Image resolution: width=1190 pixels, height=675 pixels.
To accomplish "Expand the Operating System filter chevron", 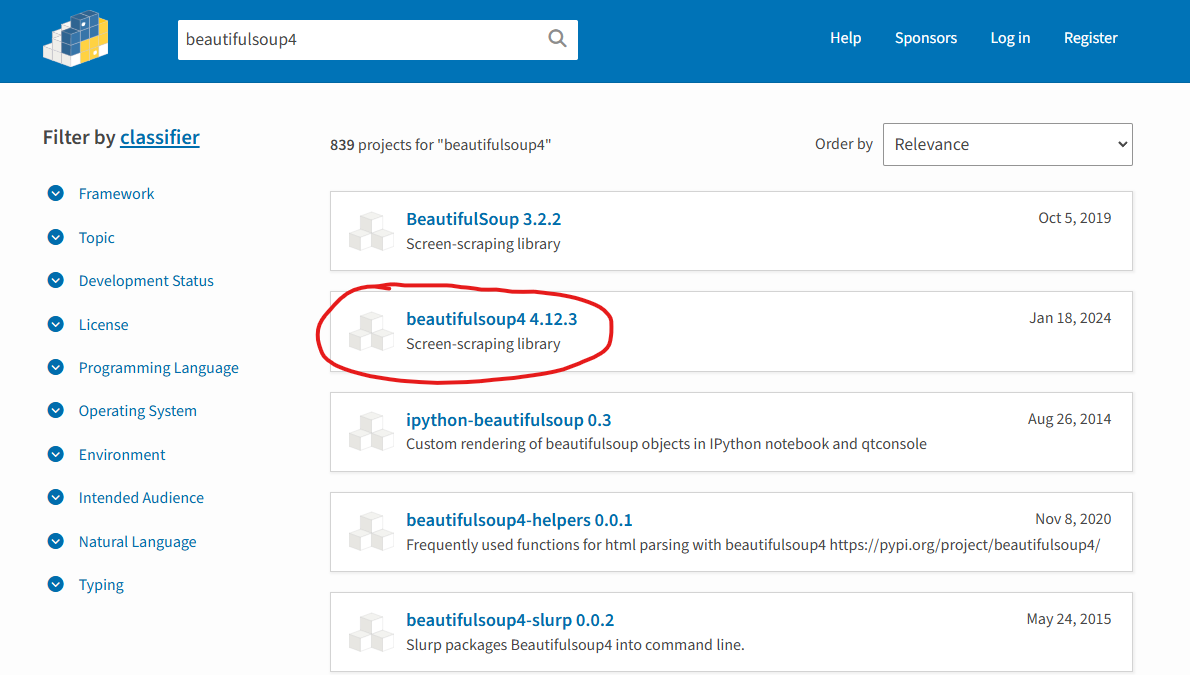I will click(55, 411).
